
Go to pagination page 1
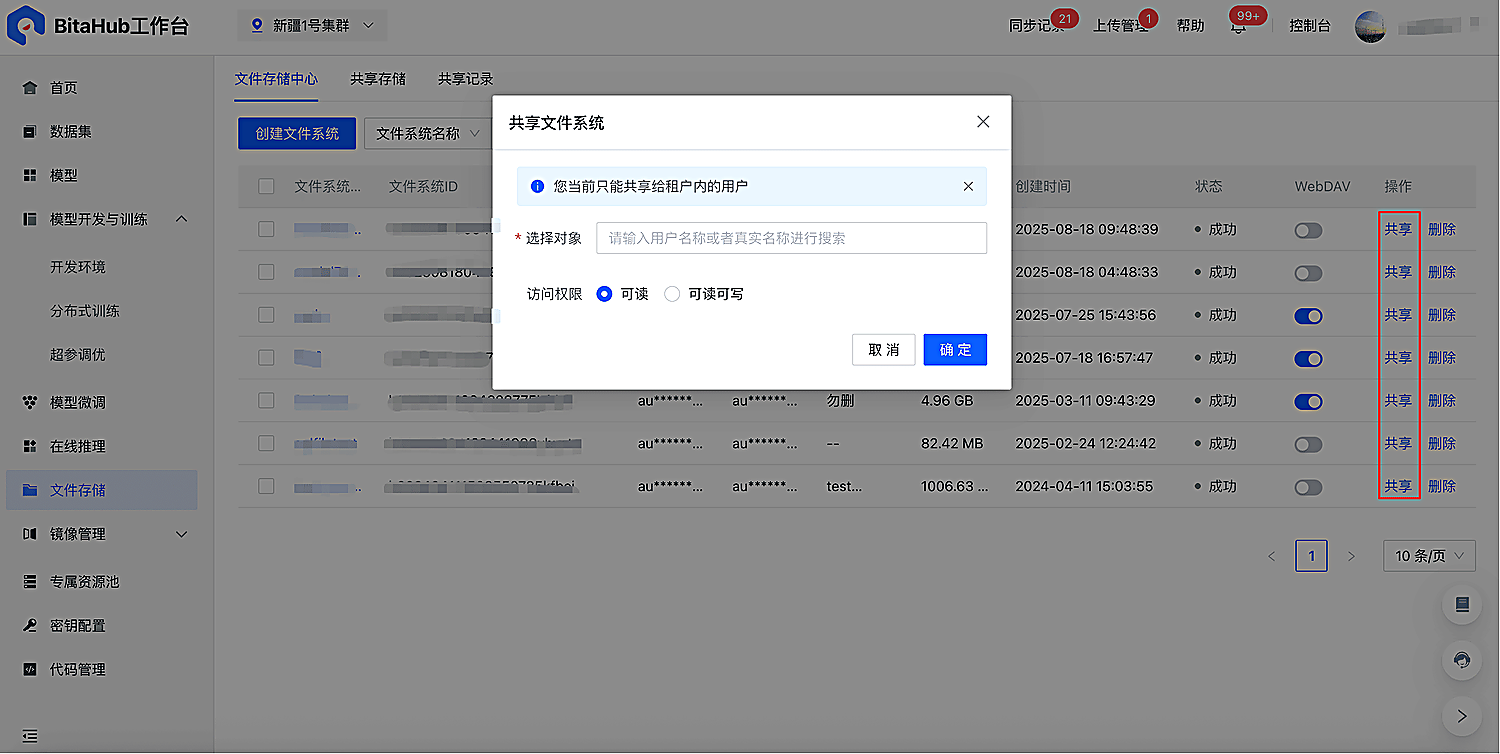point(1311,556)
